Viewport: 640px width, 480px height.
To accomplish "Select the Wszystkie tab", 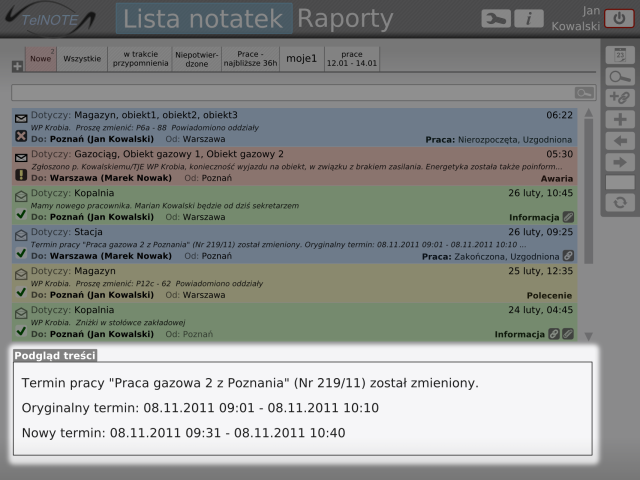I will (82, 59).
